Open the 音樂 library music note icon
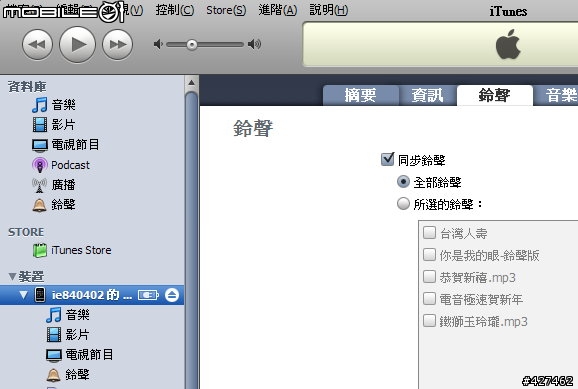 (39, 105)
